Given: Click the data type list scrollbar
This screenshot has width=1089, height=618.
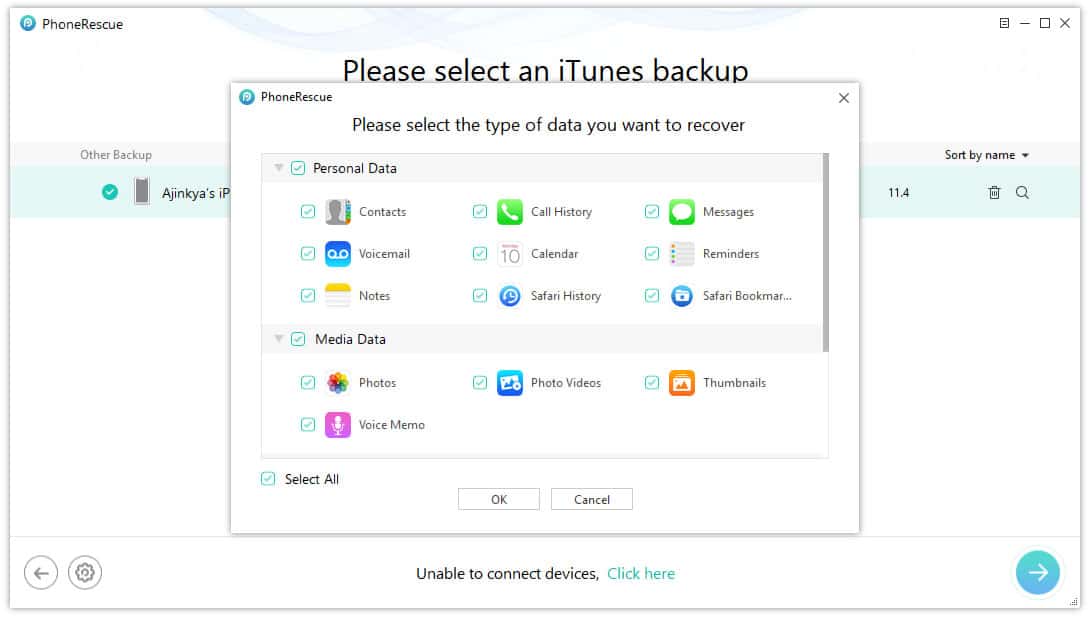Looking at the screenshot, I should tap(825, 253).
